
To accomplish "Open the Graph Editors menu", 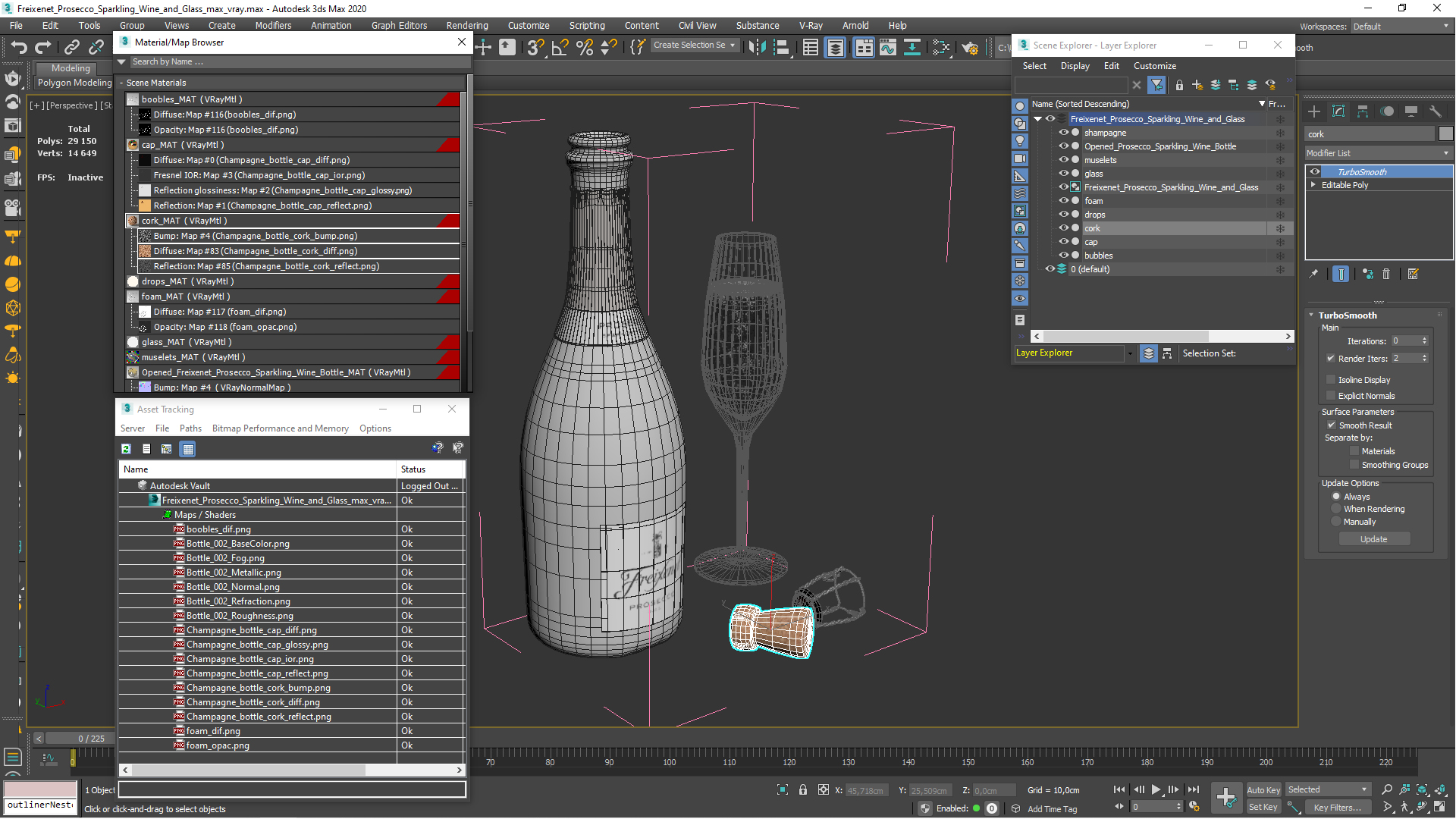I will pos(399,25).
